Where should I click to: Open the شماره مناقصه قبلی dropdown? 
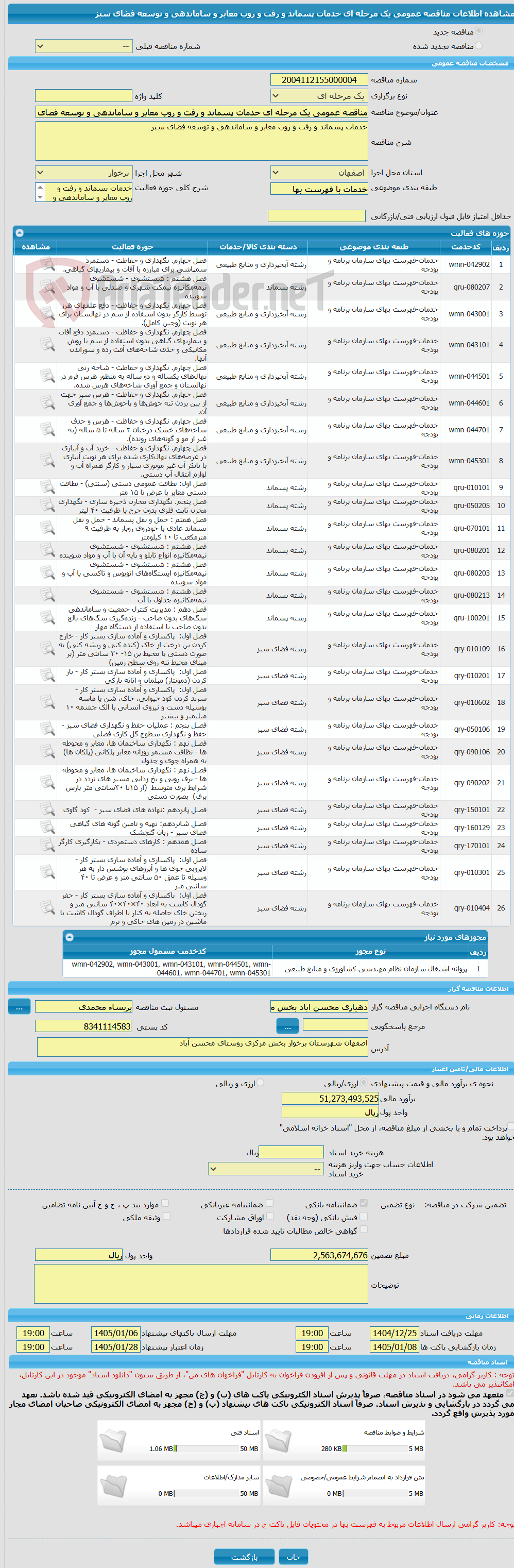click(x=84, y=46)
